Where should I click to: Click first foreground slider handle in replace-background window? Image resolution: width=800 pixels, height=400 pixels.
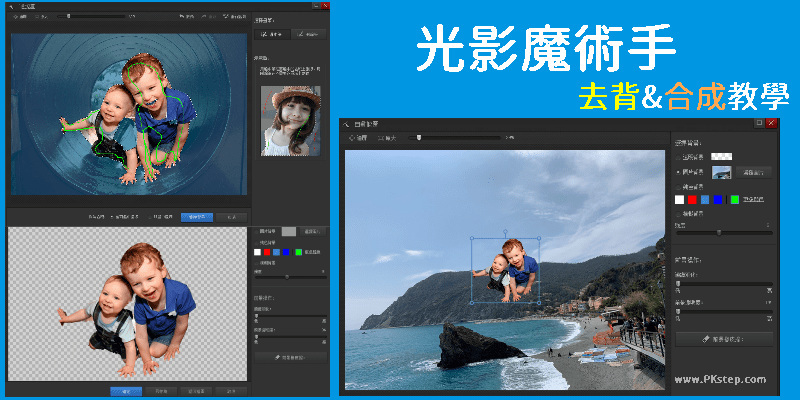pos(678,283)
